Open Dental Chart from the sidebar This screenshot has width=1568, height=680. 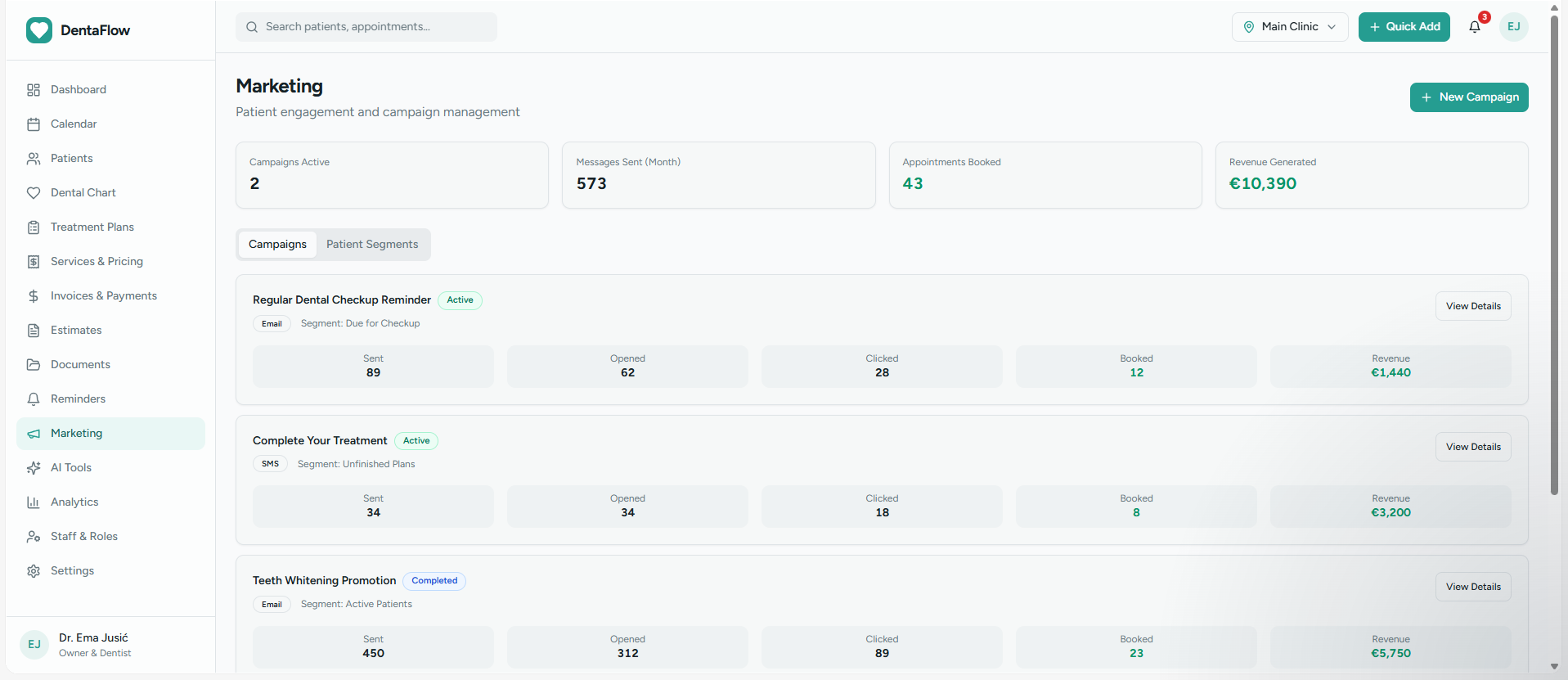point(110,193)
